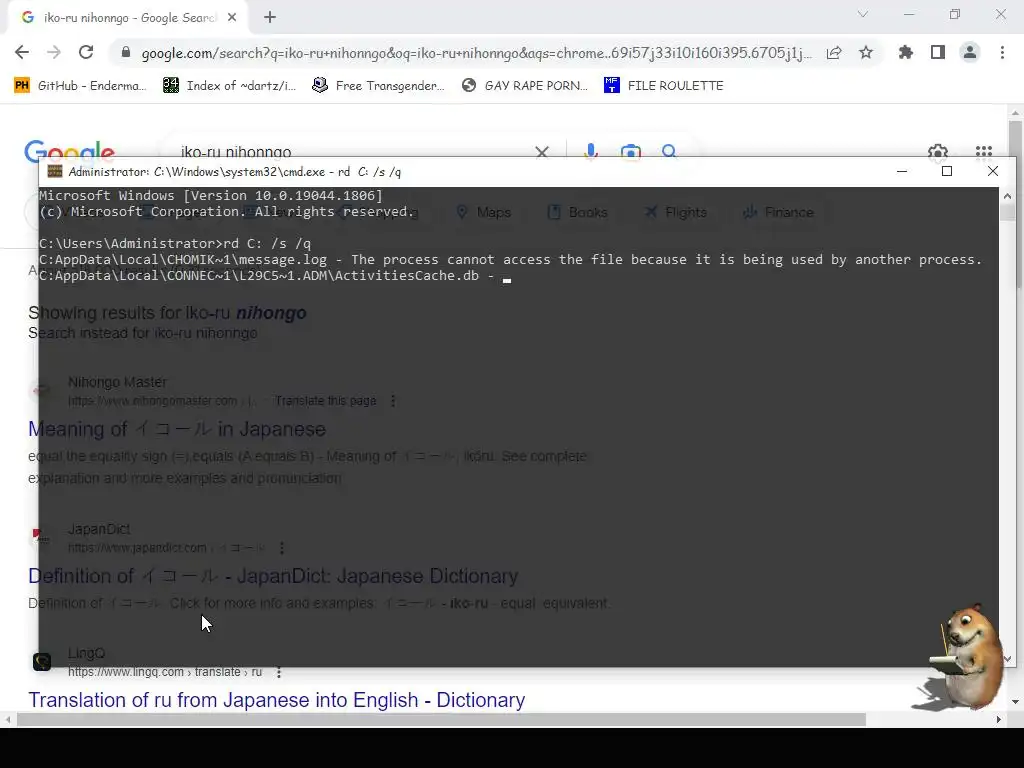Screen dimensions: 1024x768
Task: Click the message.log error line
Action: coord(510,259)
